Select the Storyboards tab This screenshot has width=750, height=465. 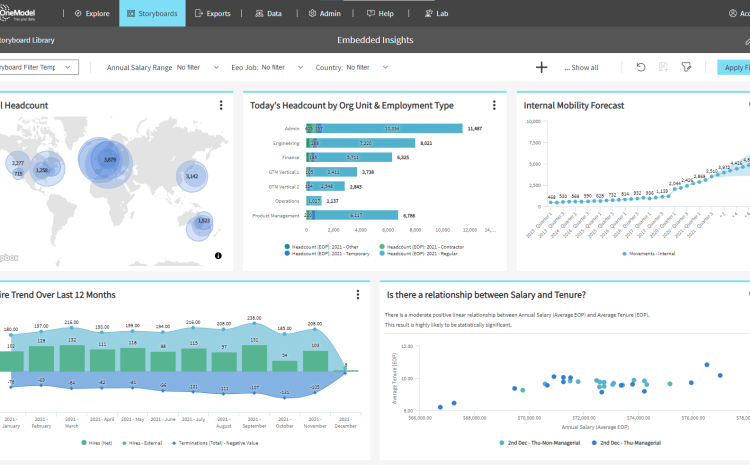pos(152,13)
